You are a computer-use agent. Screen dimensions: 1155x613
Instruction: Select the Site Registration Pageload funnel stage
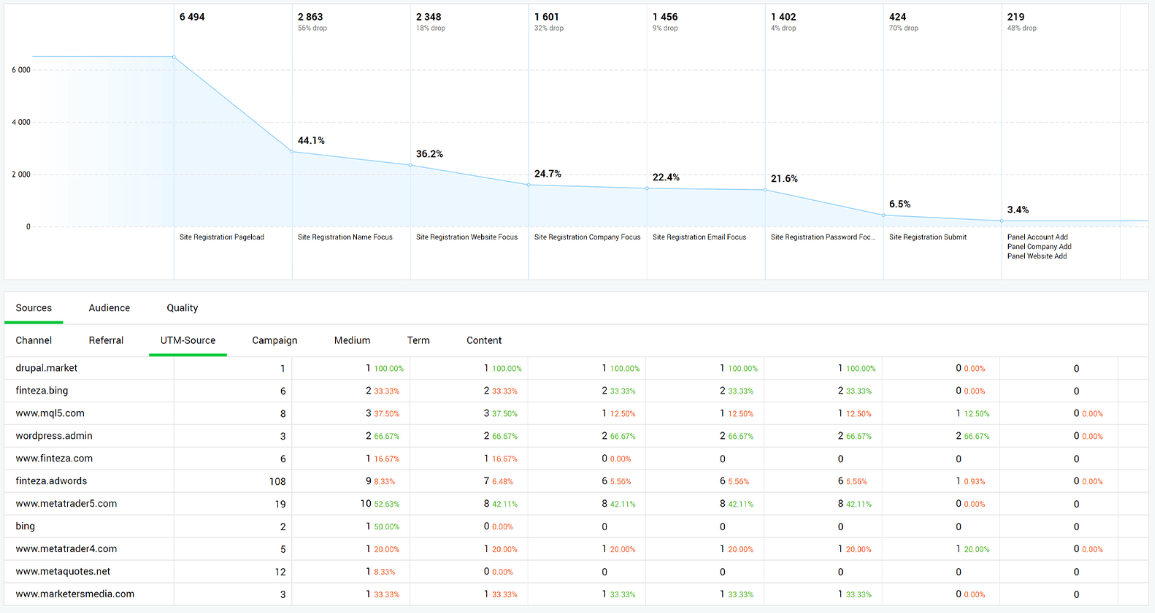[222, 237]
